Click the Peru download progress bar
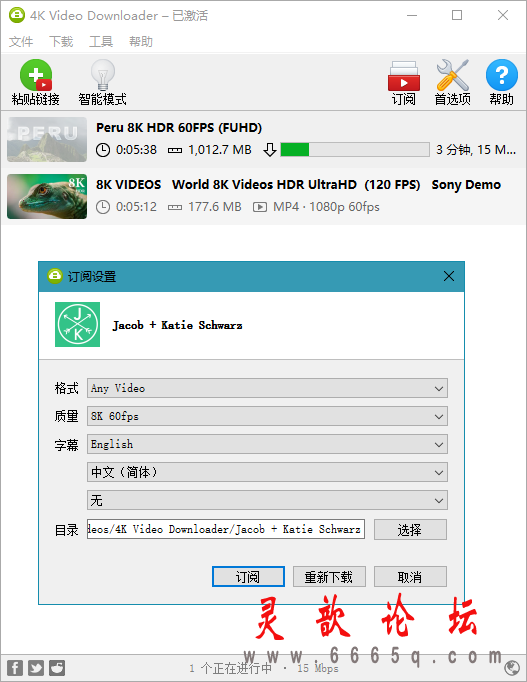The image size is (527, 682). tap(355, 150)
